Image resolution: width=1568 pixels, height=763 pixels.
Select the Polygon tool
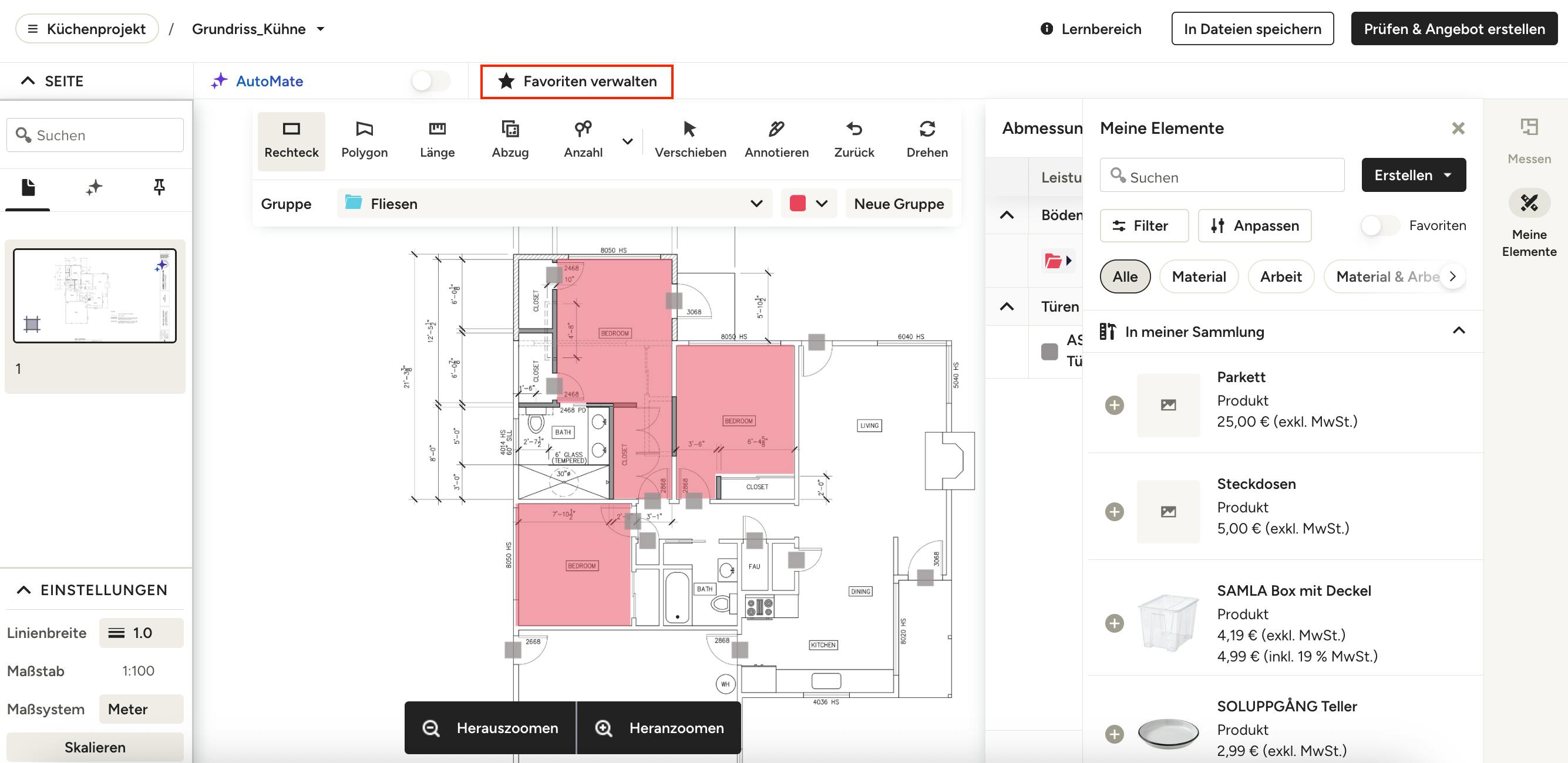click(364, 140)
